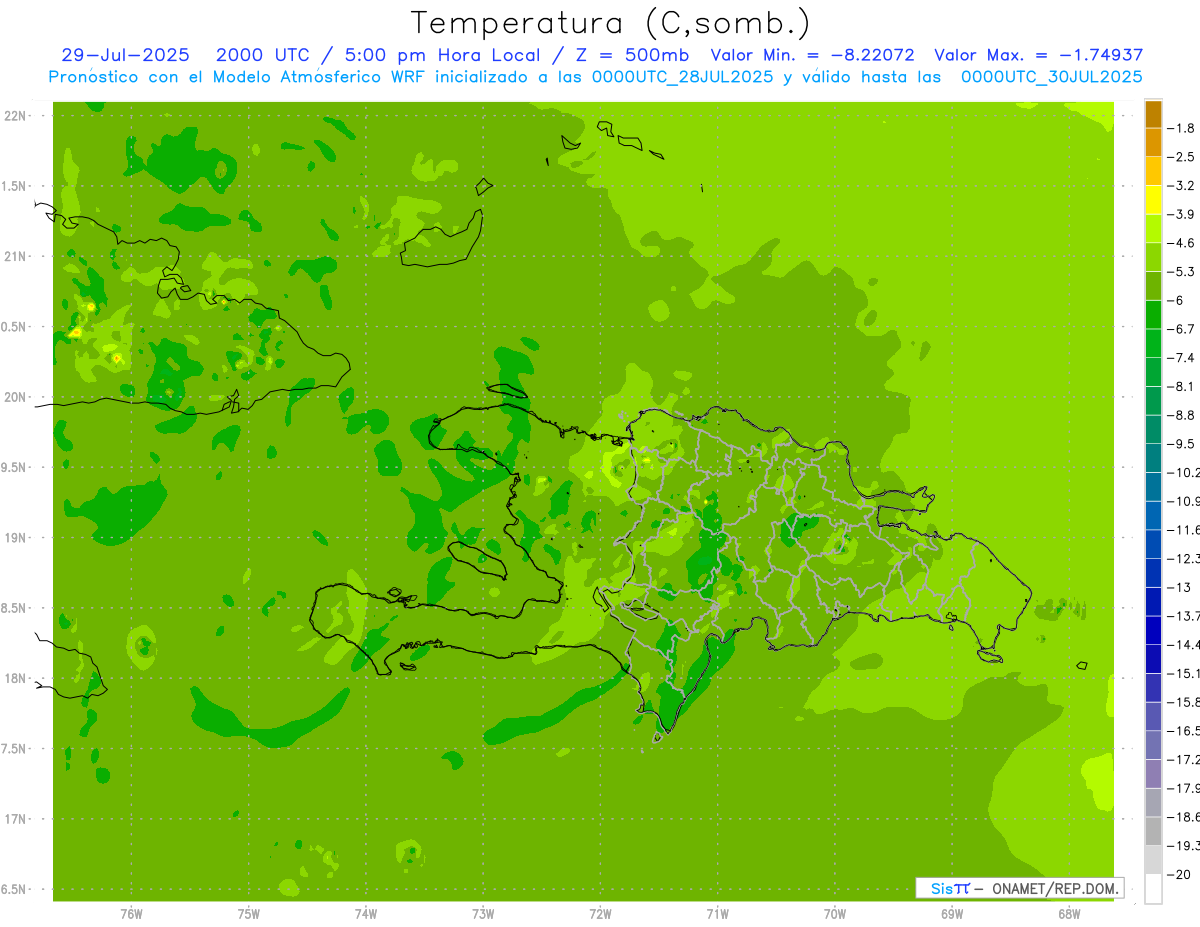
Task: Click the title "Temperatura (C,somb.)"
Action: pos(611,23)
